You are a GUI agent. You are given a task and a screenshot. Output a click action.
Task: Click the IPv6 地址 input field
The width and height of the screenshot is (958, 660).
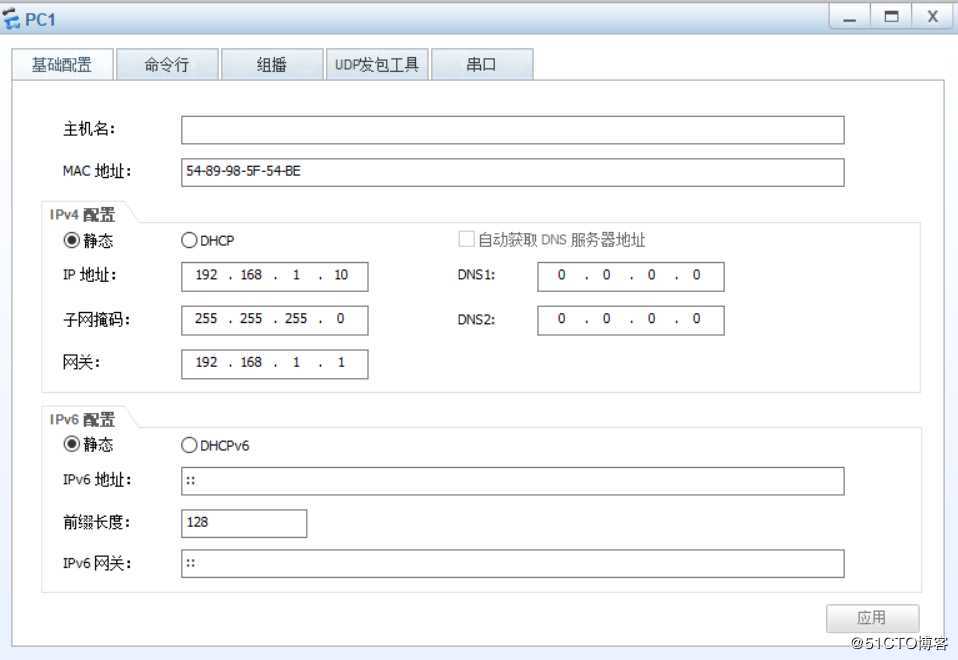513,481
